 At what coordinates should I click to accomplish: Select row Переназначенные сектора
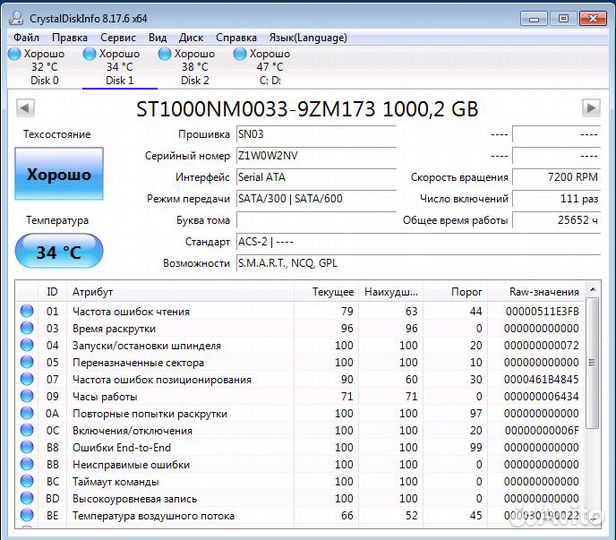300,362
